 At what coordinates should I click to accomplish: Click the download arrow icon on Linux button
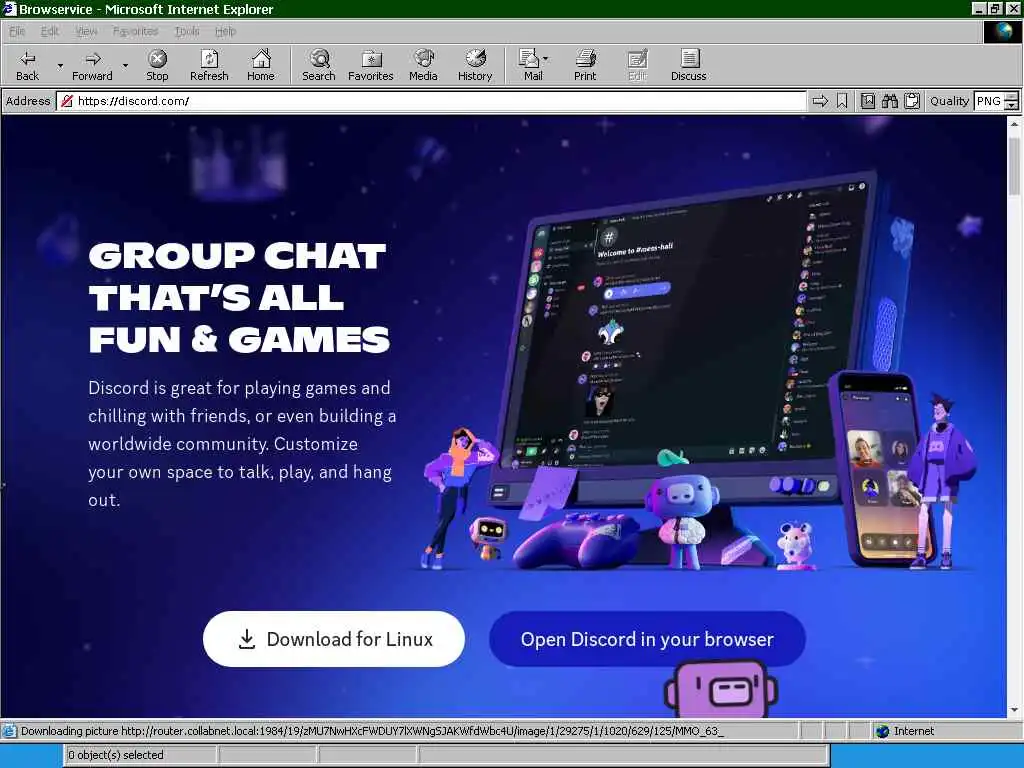(x=246, y=639)
